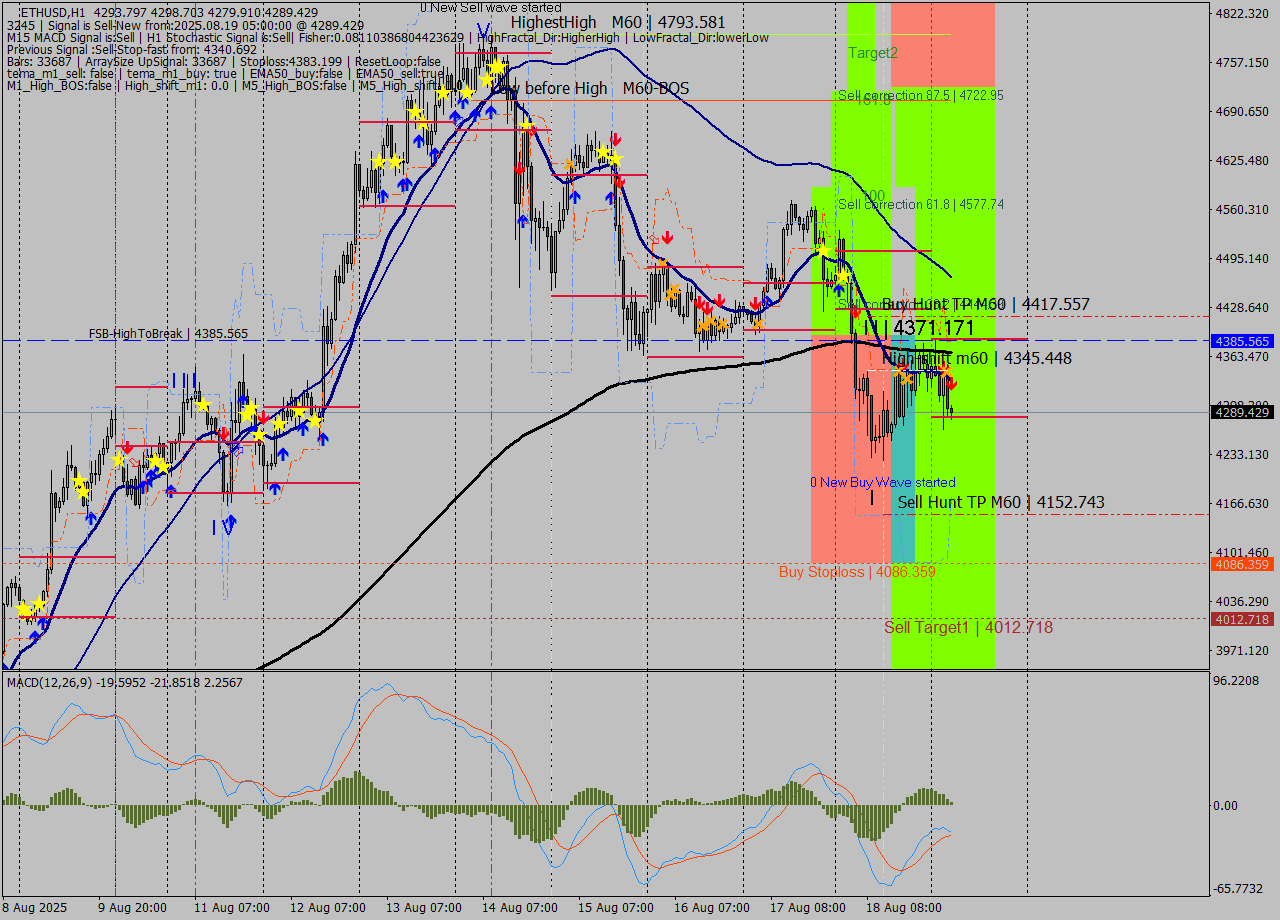Click the '0 New Buy Wave started' text
This screenshot has width=1280, height=920.
(x=883, y=482)
